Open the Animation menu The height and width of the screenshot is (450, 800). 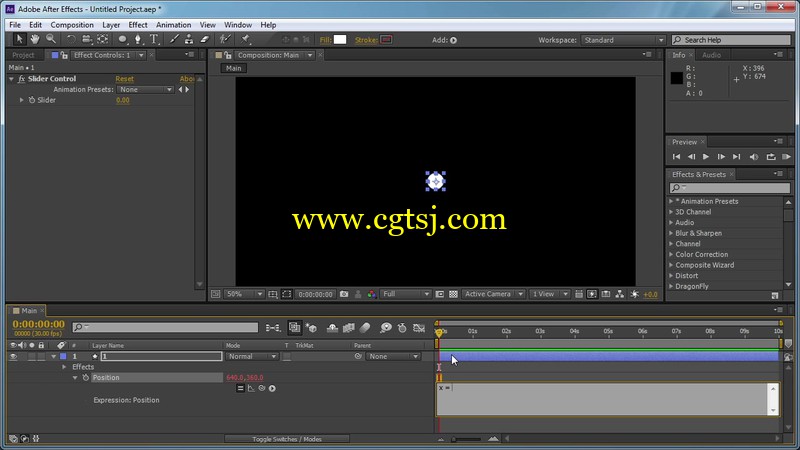[173, 24]
